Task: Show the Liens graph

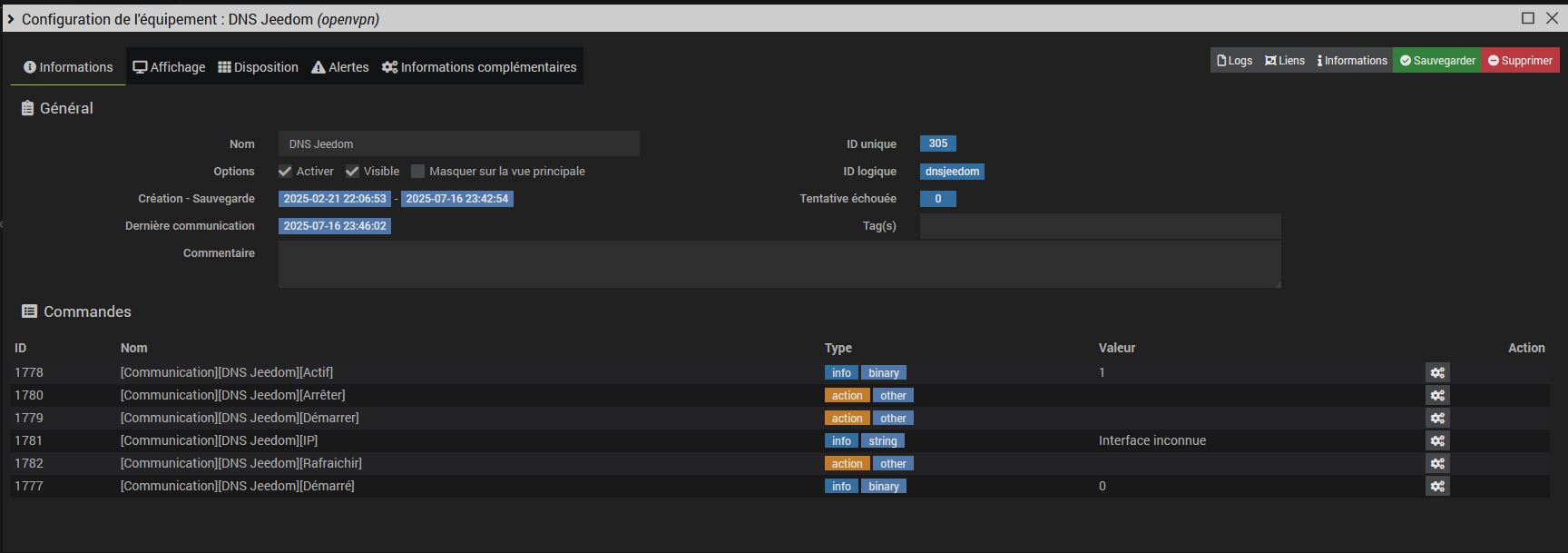Action: 1284,61
